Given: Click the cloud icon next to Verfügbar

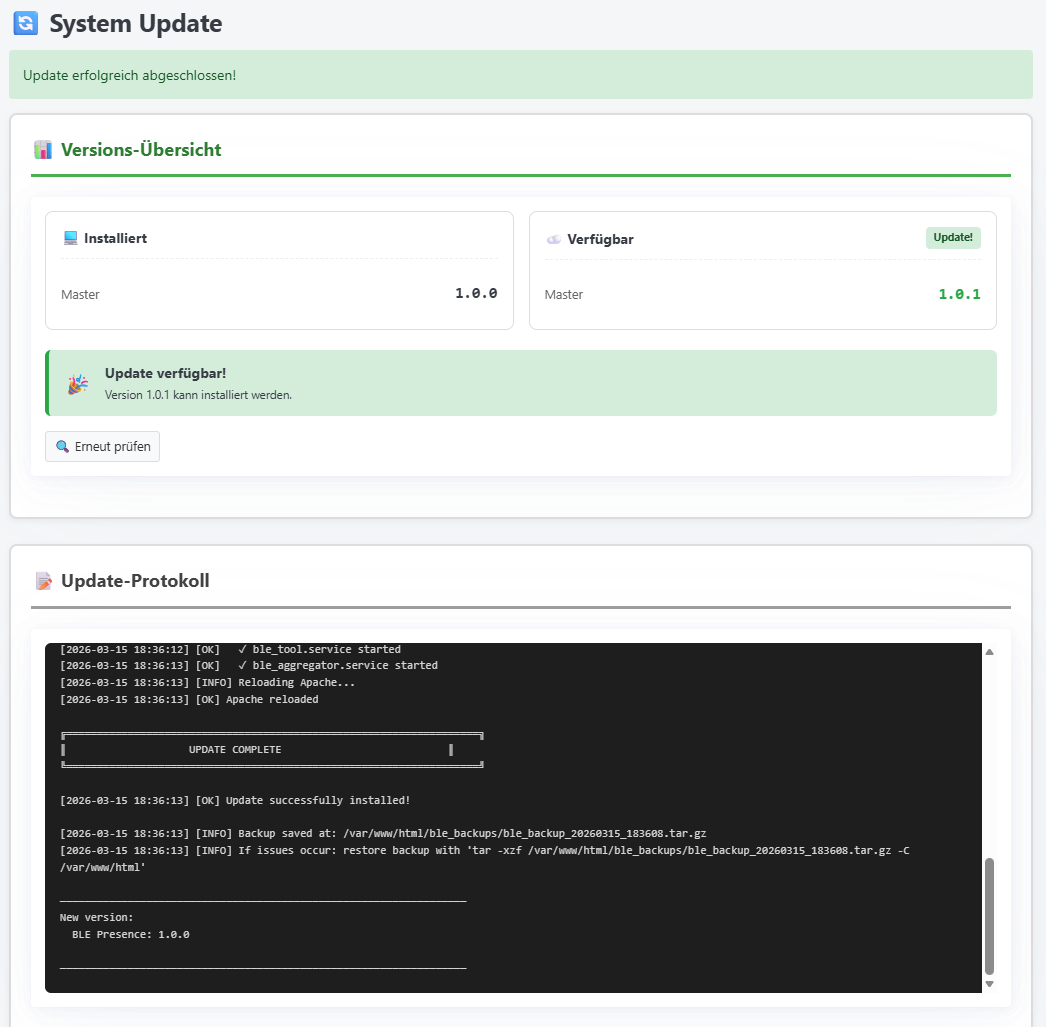Looking at the screenshot, I should click(x=554, y=240).
